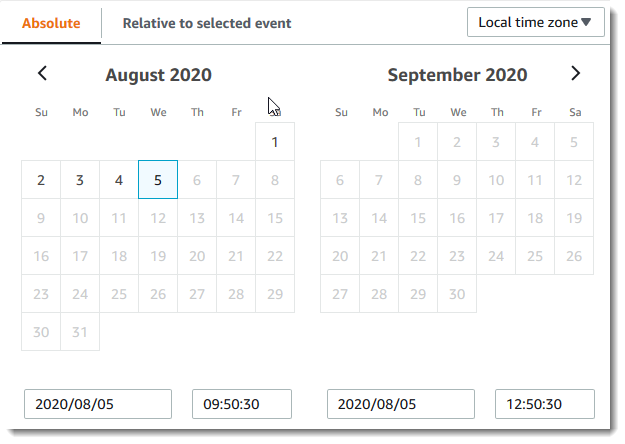Screen dimensions: 625x444
Task: Select August 1 in the calendar
Action: coord(275,142)
